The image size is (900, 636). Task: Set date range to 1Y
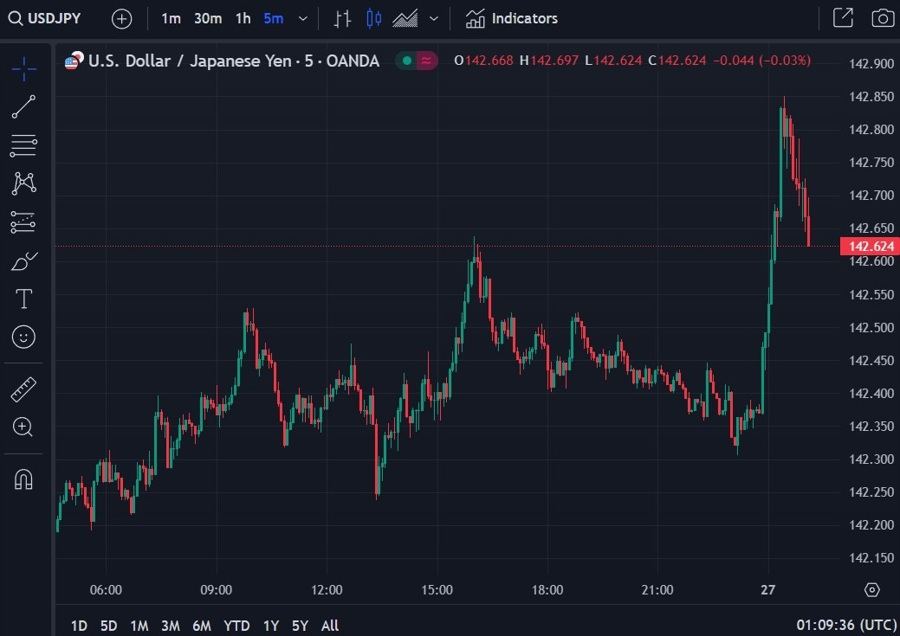pyautogui.click(x=271, y=626)
